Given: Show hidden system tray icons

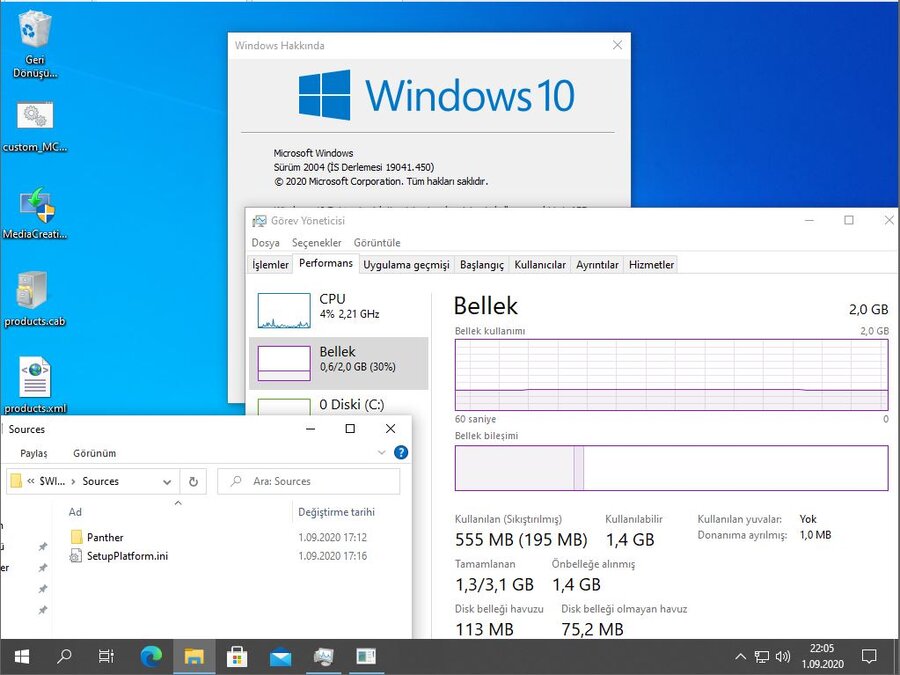Looking at the screenshot, I should click(740, 657).
